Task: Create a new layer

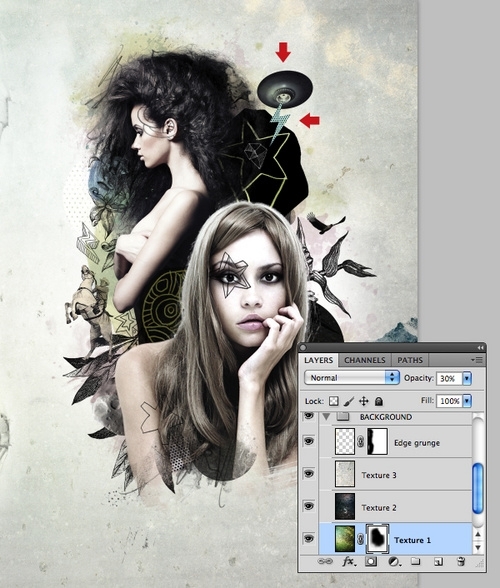Action: (438, 561)
